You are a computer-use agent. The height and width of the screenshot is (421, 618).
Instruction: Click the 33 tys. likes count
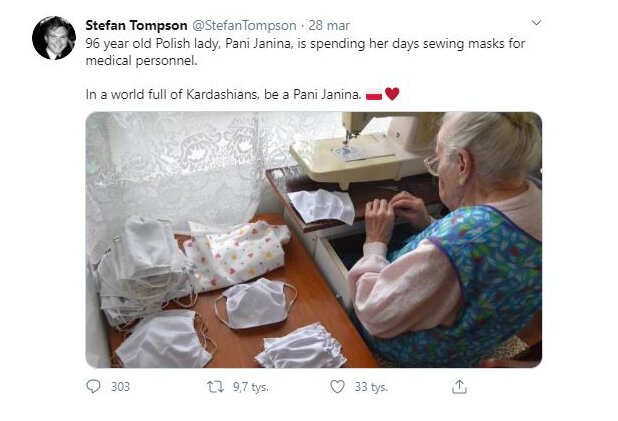coord(370,386)
